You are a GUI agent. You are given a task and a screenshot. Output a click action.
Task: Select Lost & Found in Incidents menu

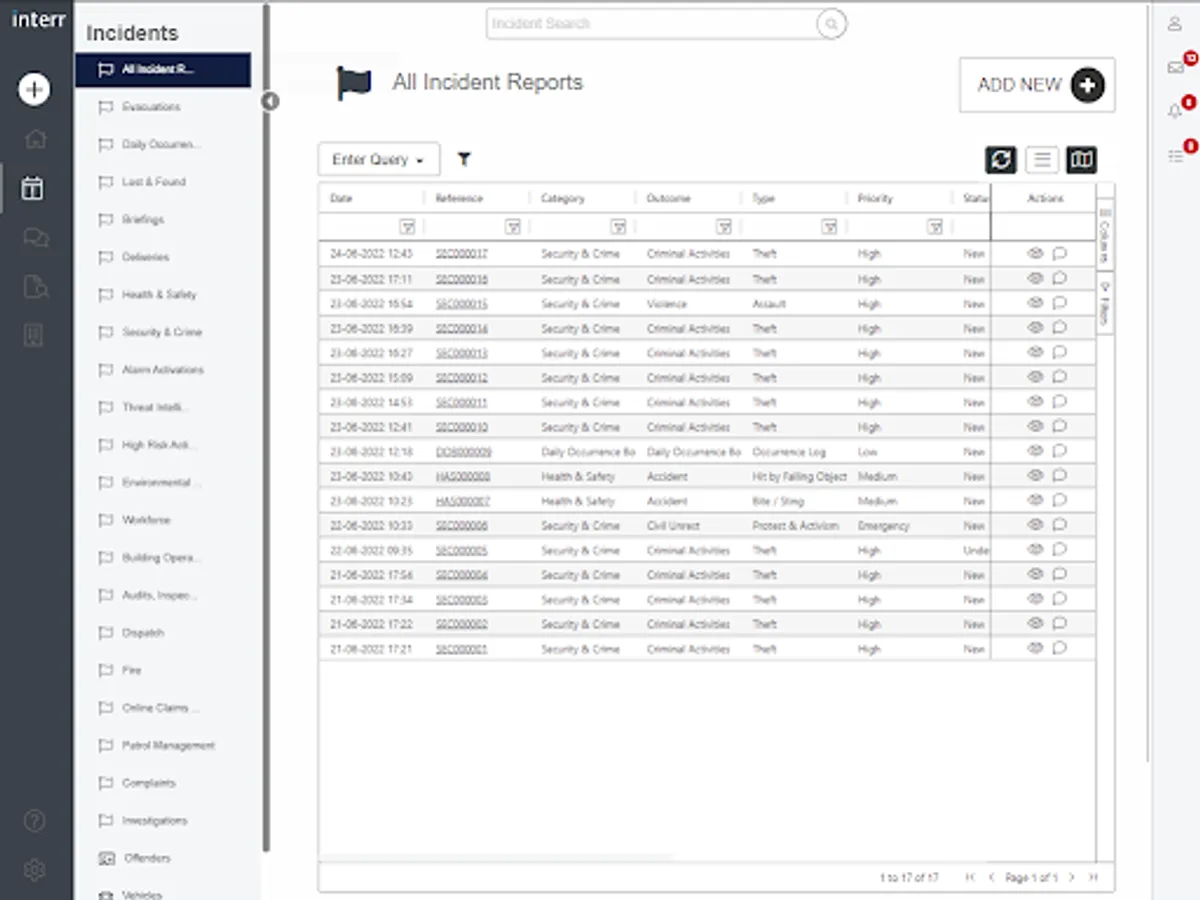point(154,182)
